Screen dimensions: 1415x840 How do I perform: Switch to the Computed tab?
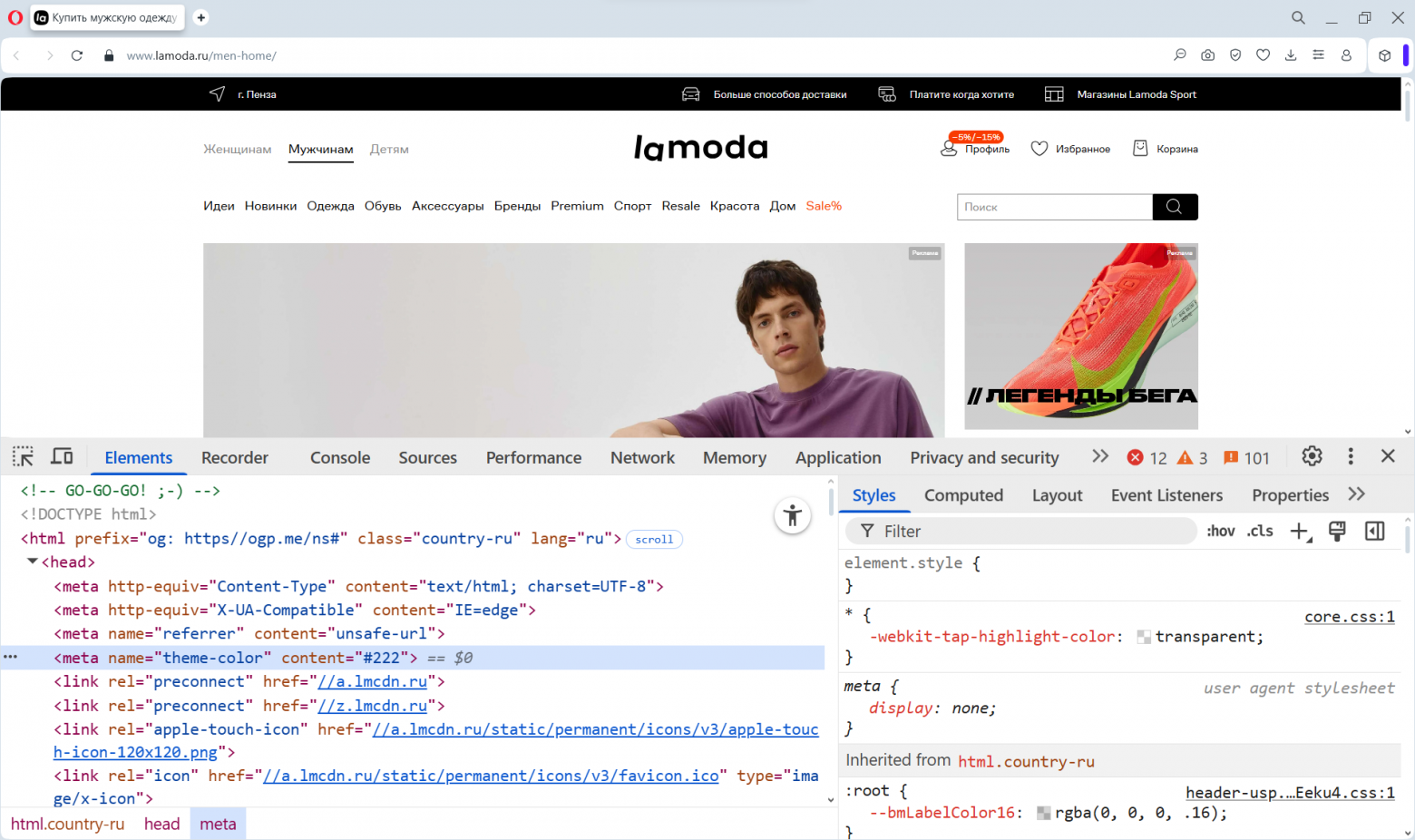(963, 495)
